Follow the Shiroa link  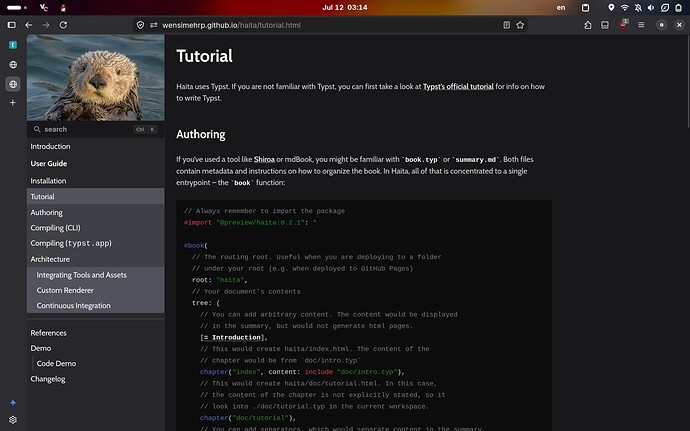[264, 159]
